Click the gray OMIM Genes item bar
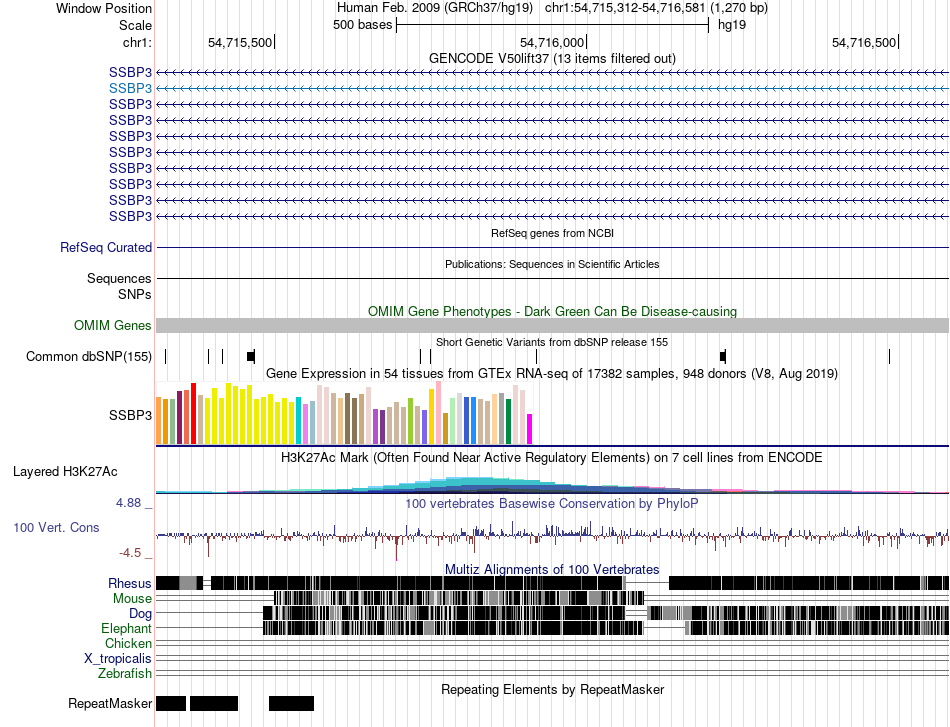The height and width of the screenshot is (727, 950). tap(552, 325)
